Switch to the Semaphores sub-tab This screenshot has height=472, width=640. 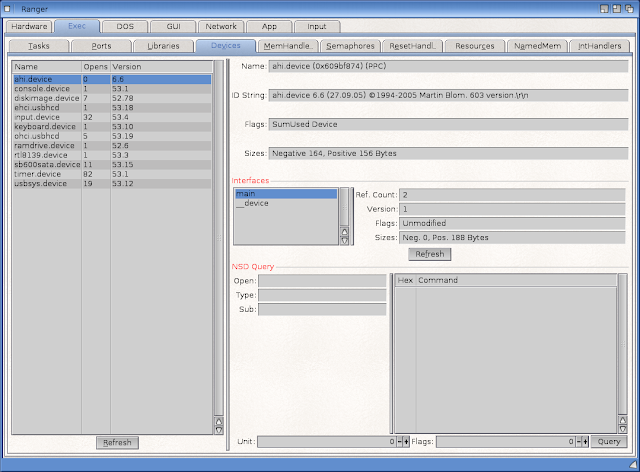pyautogui.click(x=351, y=46)
